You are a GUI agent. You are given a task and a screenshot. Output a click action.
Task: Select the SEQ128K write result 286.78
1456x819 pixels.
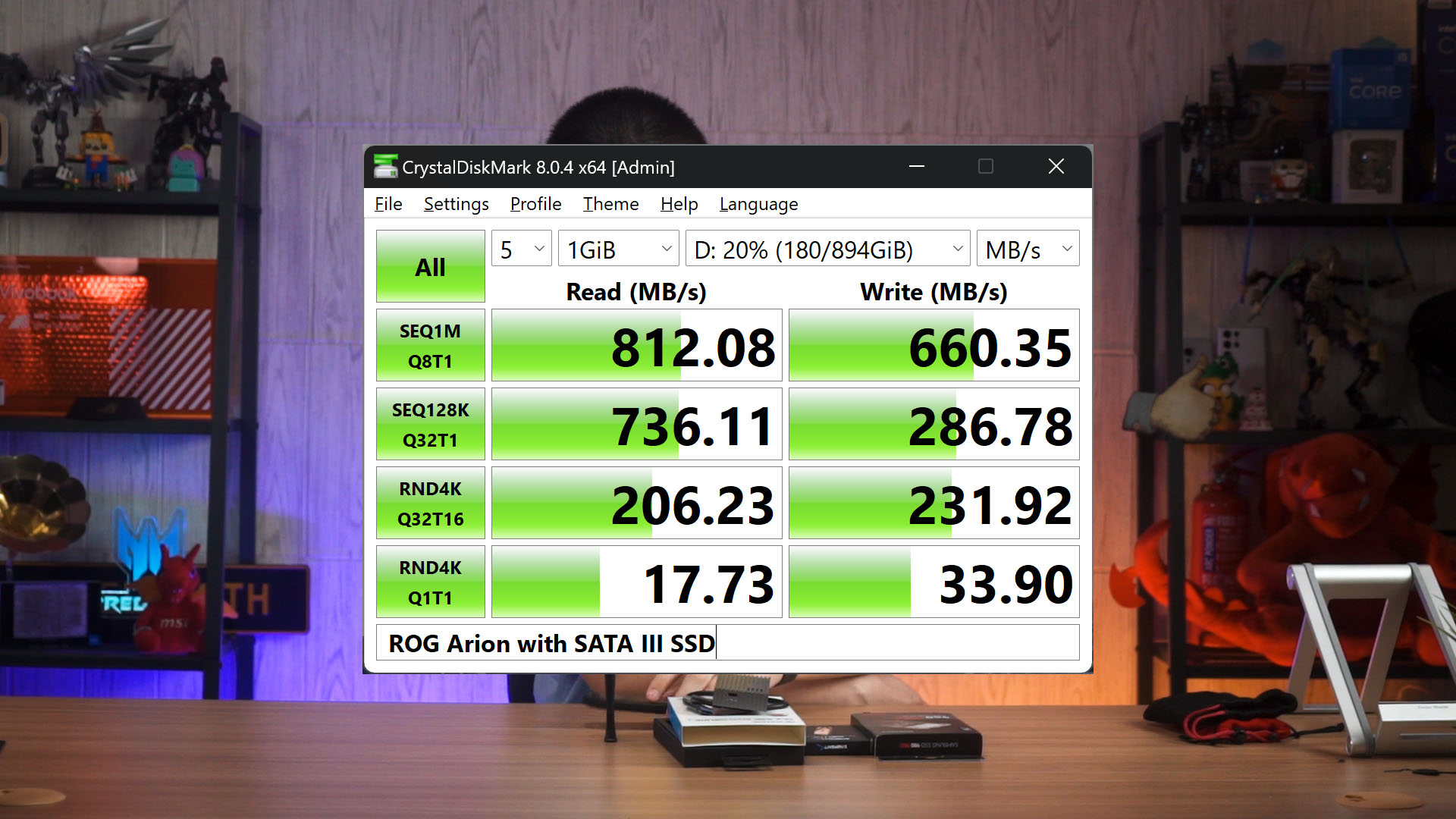click(934, 424)
